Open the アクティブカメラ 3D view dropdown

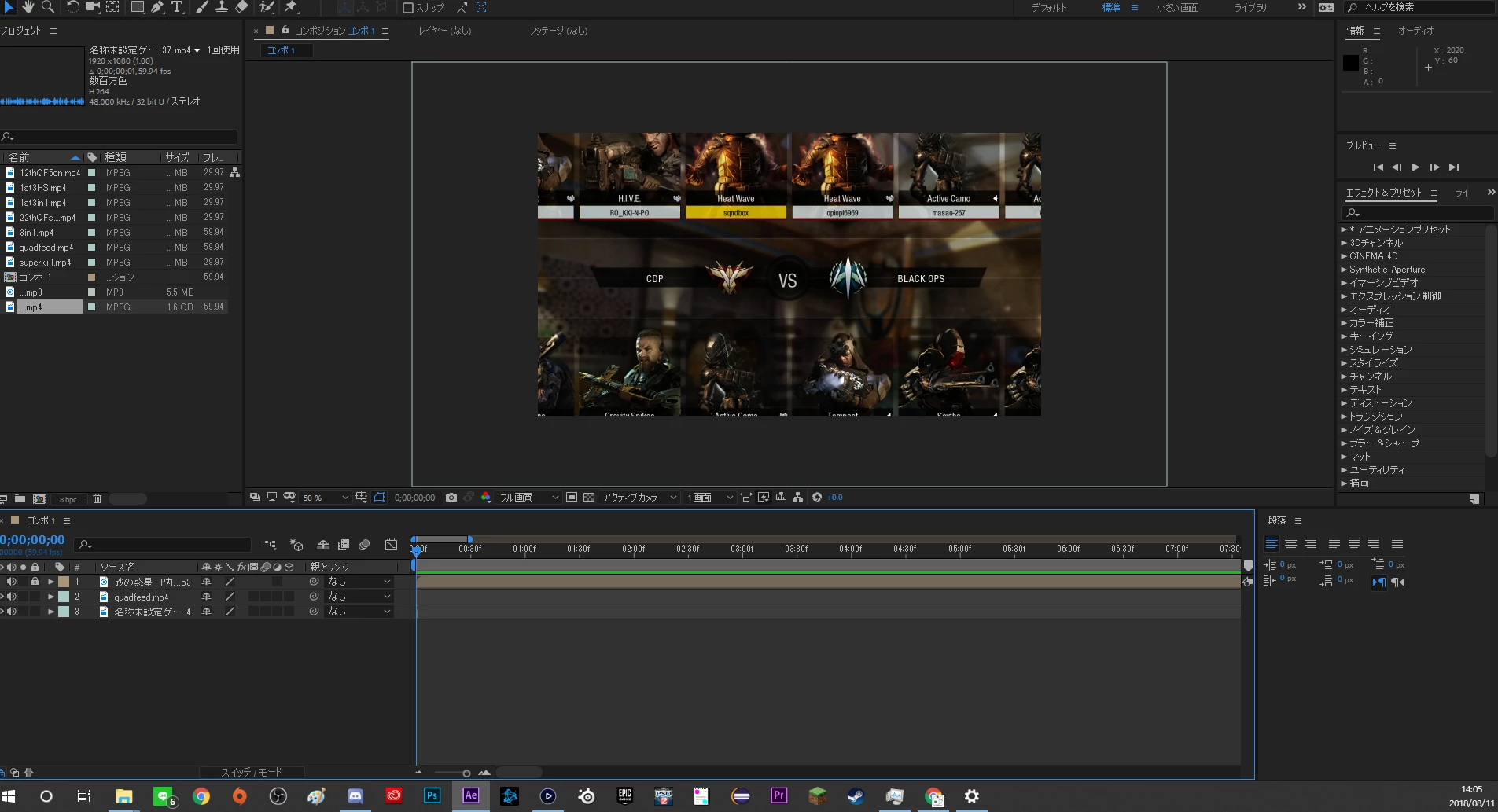pos(639,497)
